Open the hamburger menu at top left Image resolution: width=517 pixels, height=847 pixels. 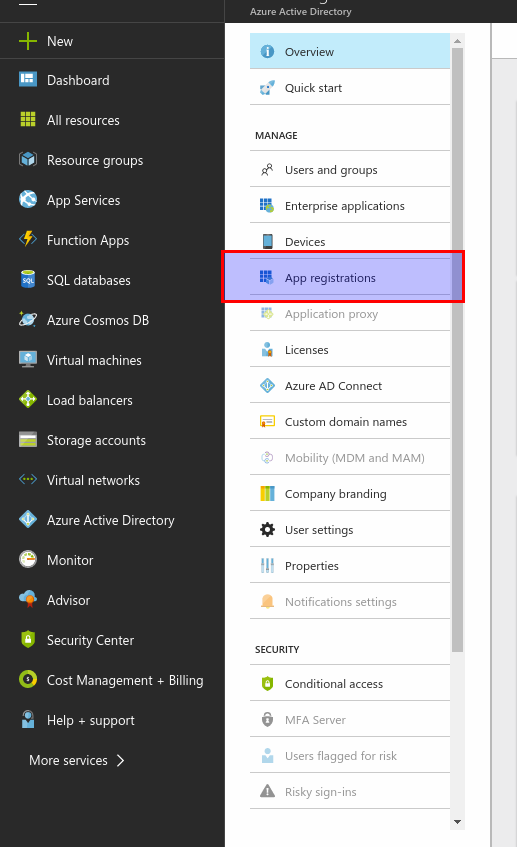[28, 2]
